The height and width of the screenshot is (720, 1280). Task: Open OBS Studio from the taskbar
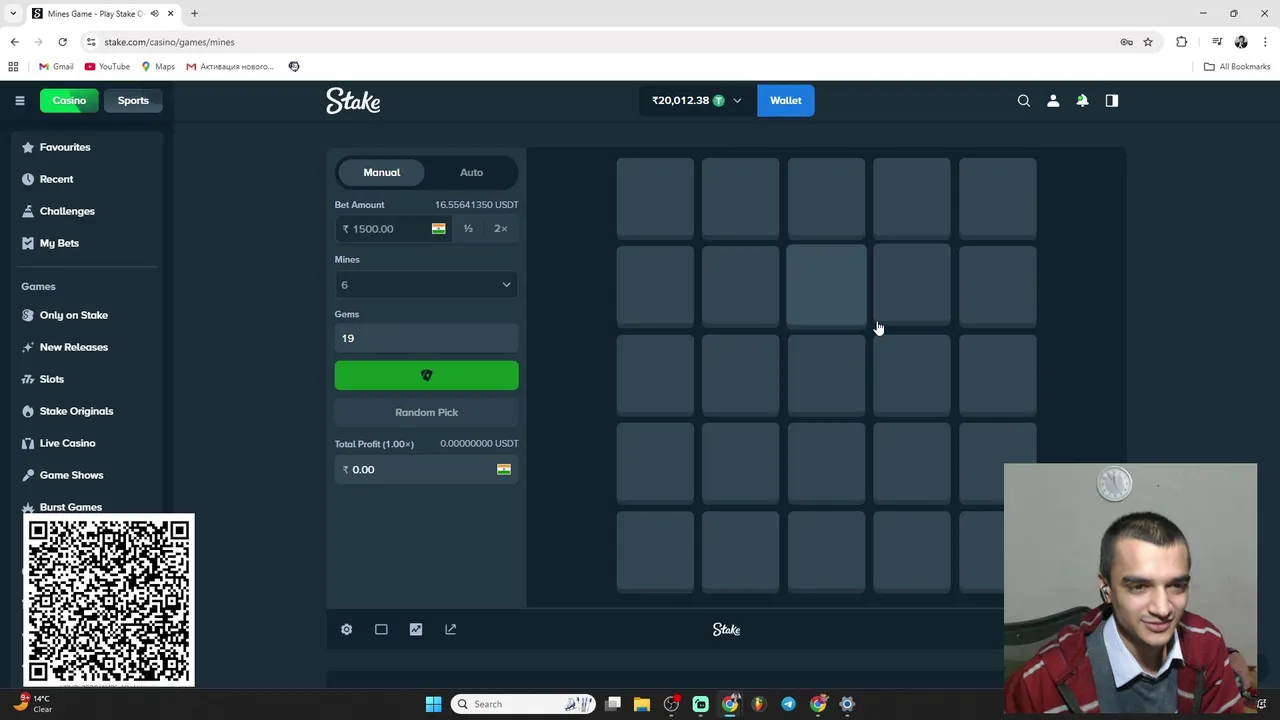click(x=671, y=704)
